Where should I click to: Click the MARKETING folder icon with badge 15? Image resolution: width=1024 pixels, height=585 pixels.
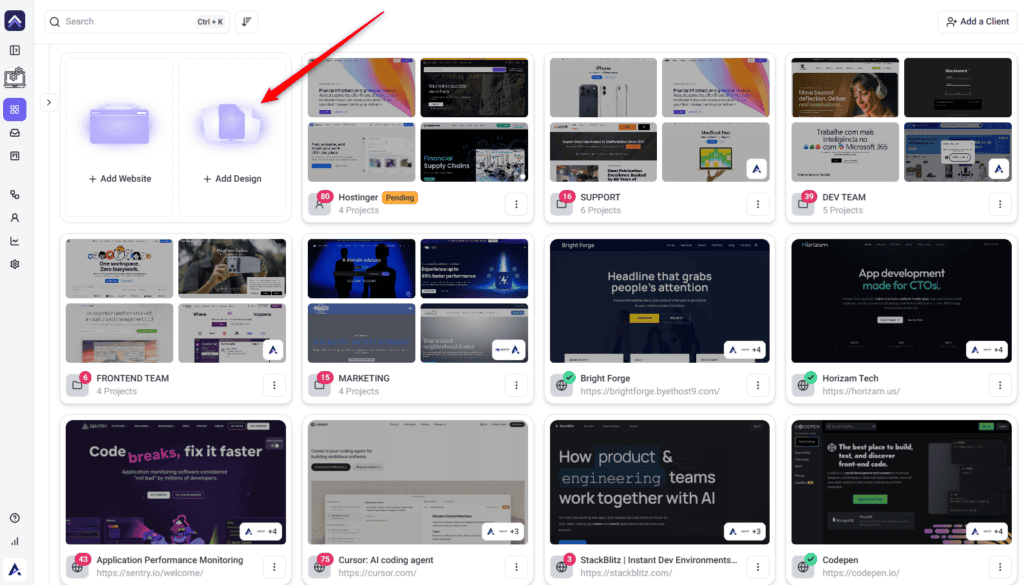click(x=319, y=385)
